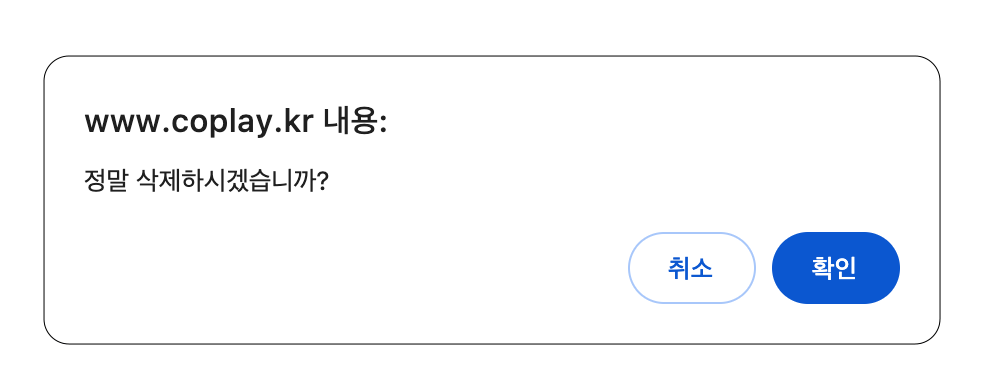Click the www.coplay.kr domain text
This screenshot has width=998, height=388.
[199, 123]
